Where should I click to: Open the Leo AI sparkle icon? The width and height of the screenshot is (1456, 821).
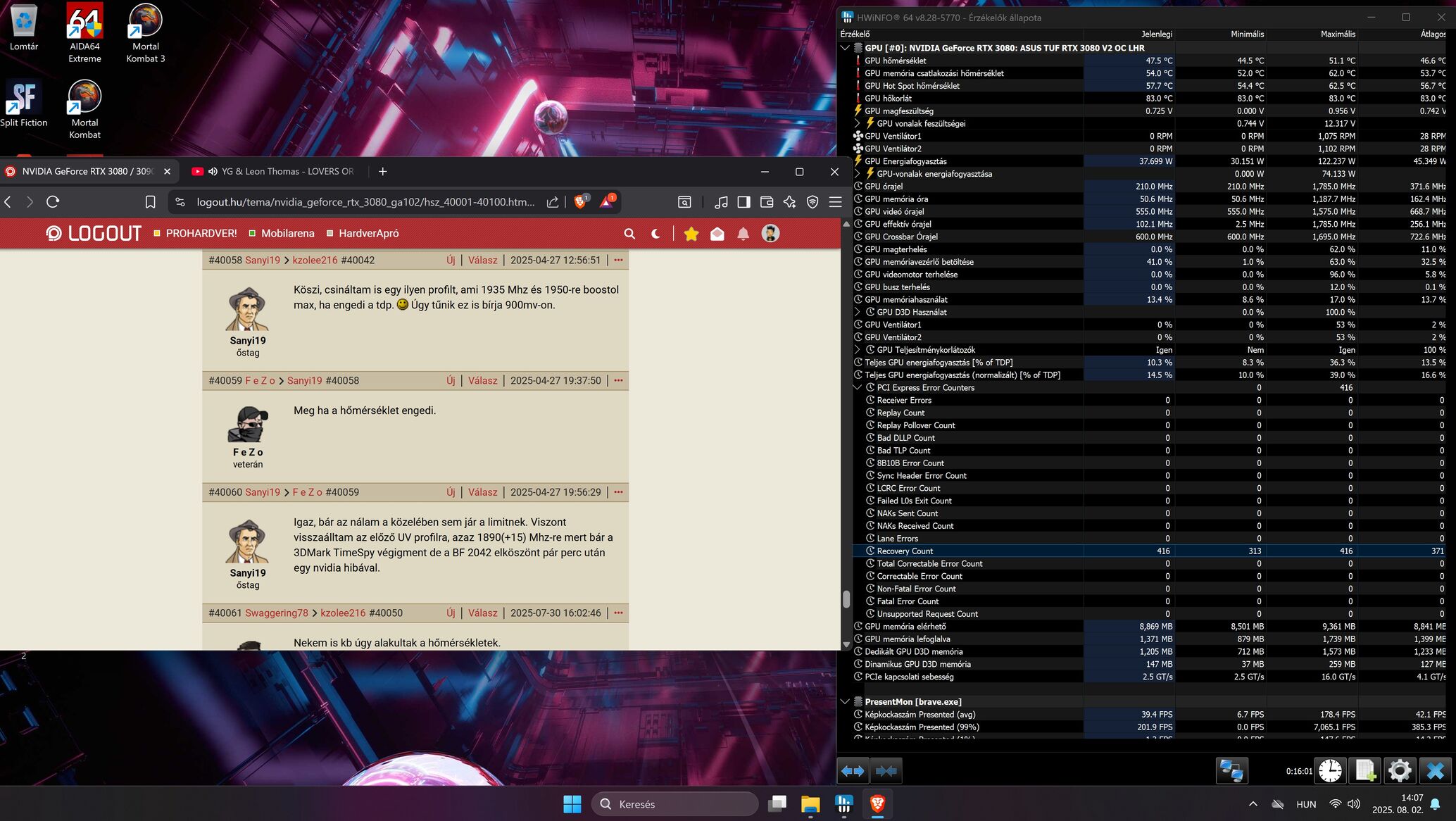coord(789,202)
